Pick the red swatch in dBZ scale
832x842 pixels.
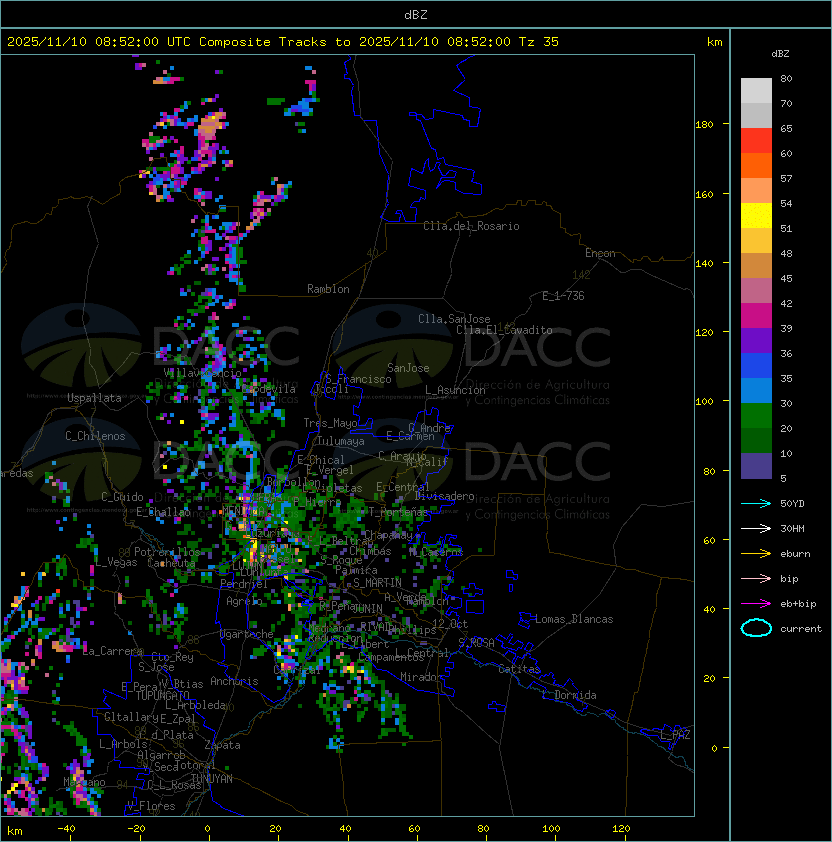point(756,141)
